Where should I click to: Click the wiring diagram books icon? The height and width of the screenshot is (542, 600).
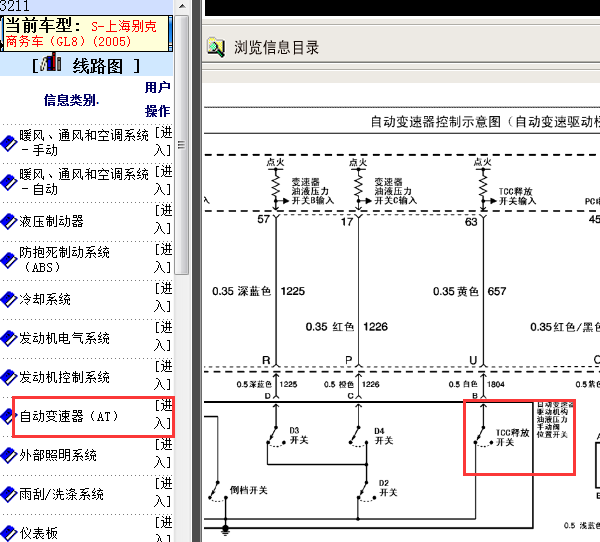[51, 62]
